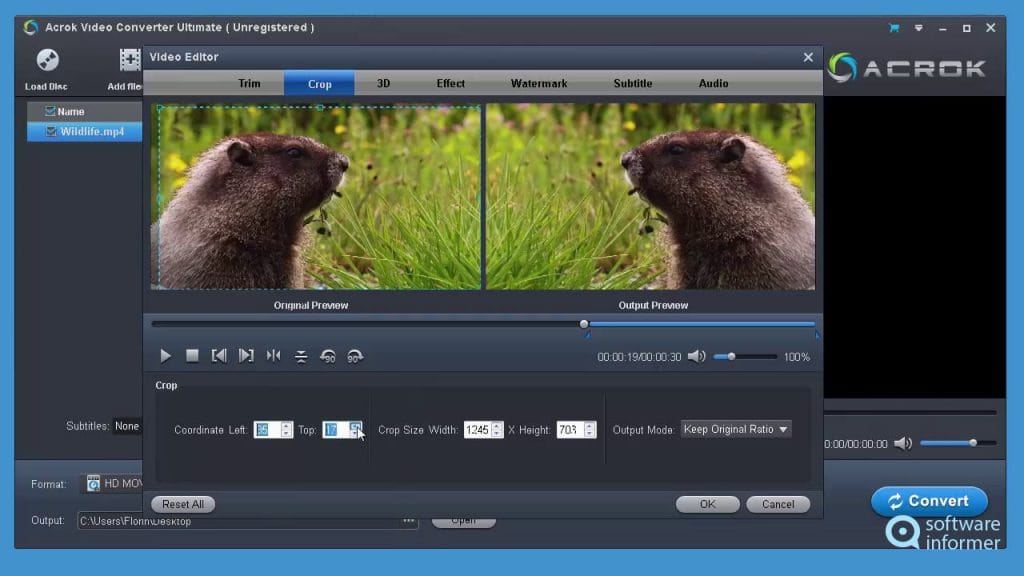Open the Output Mode dropdown
The height and width of the screenshot is (576, 1024).
coord(735,429)
